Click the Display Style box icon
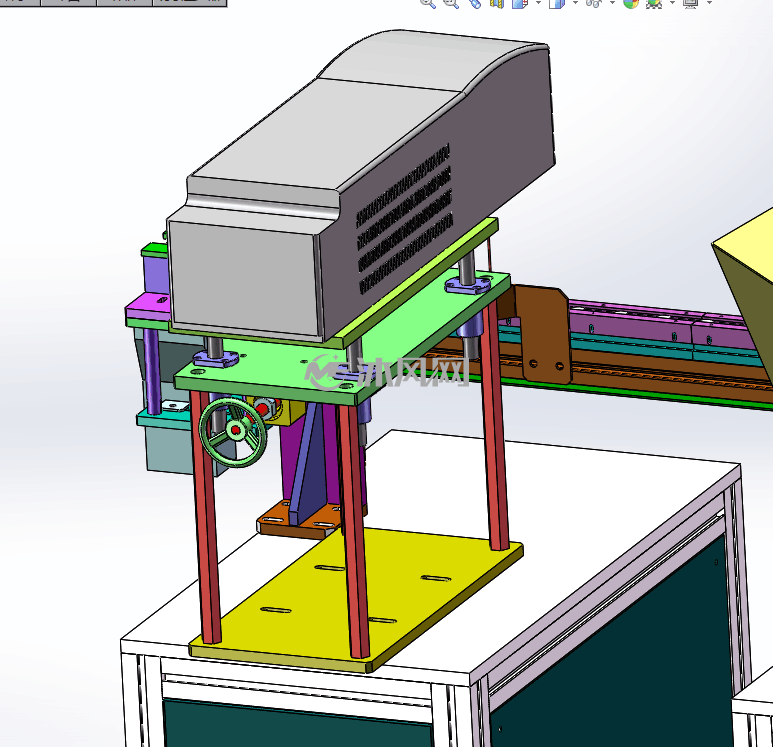The height and width of the screenshot is (747, 773). pyautogui.click(x=557, y=3)
